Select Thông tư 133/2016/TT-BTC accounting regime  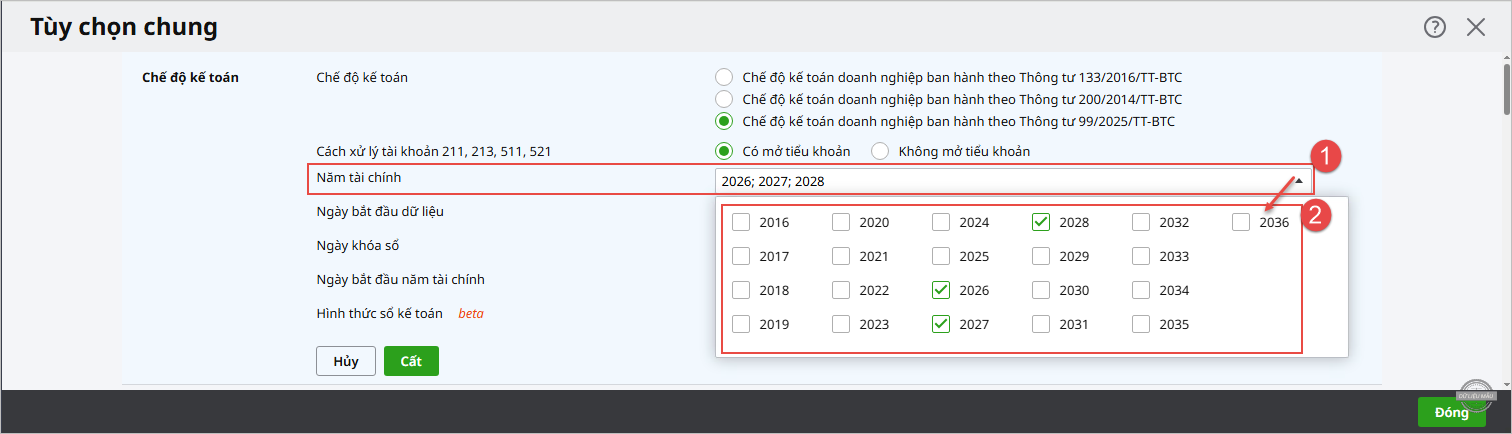[724, 77]
